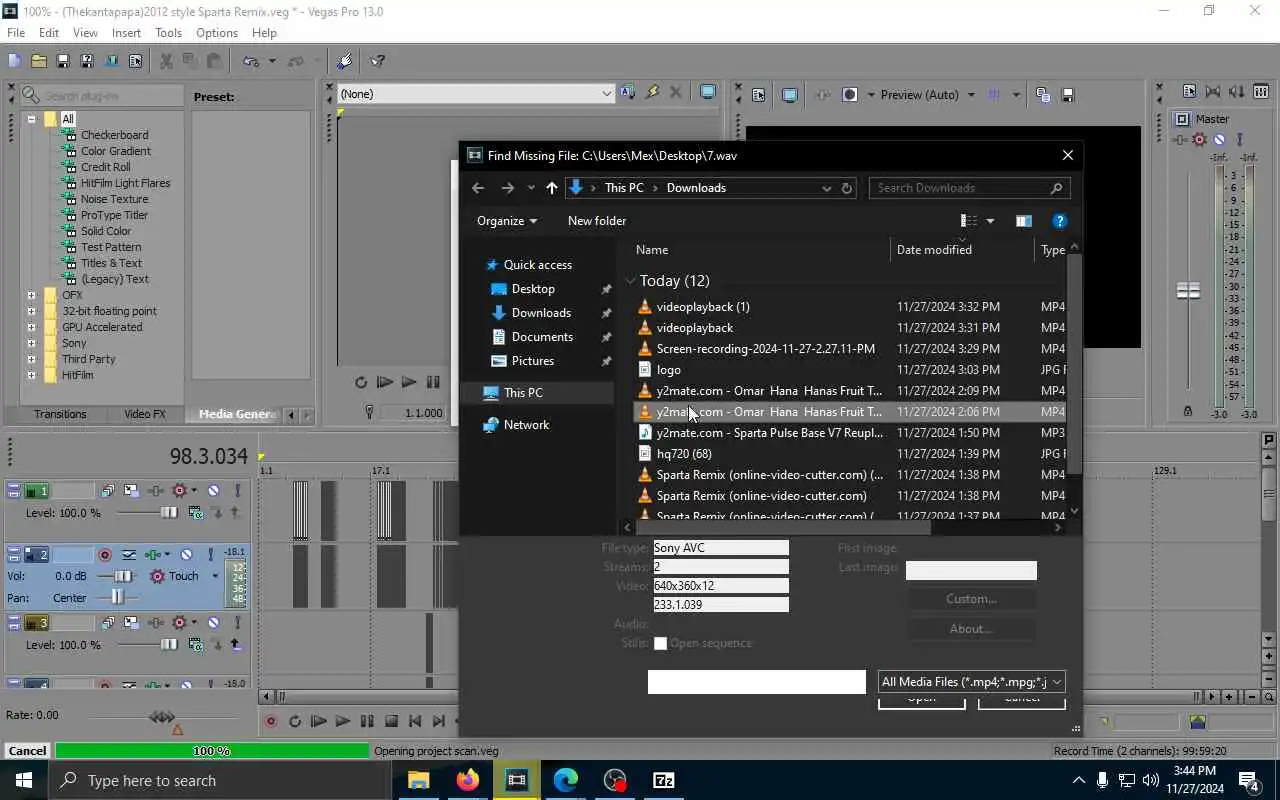Open 7-Zip from the Windows taskbar
This screenshot has height=800, width=1280.
coord(663,780)
